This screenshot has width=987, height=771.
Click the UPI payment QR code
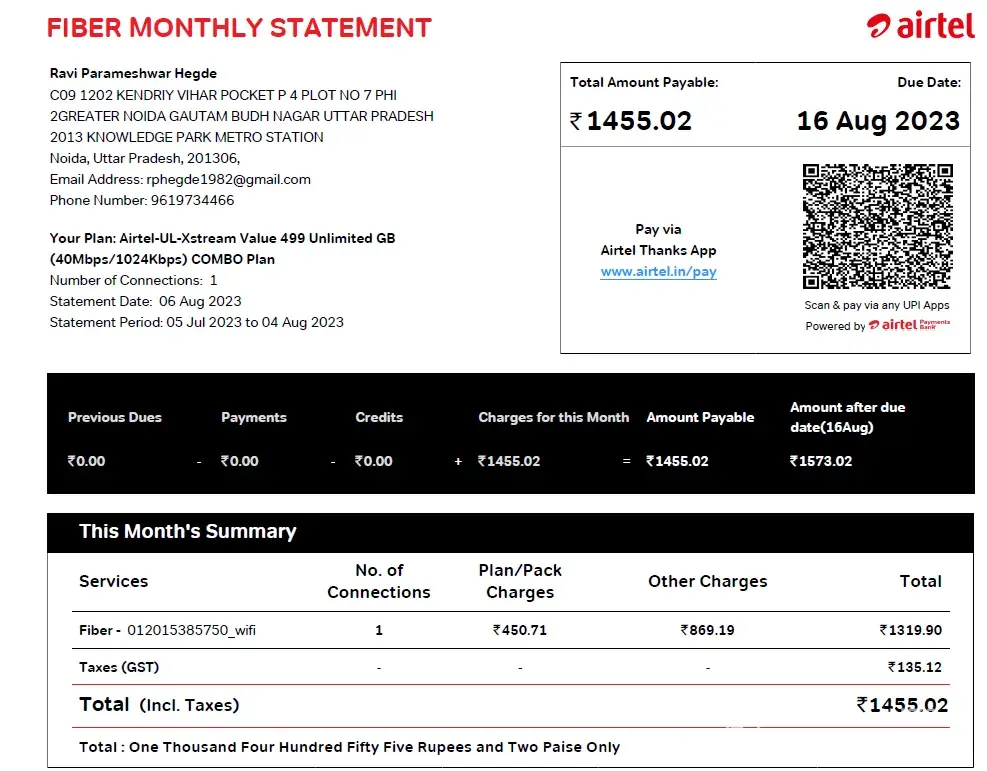(x=876, y=226)
